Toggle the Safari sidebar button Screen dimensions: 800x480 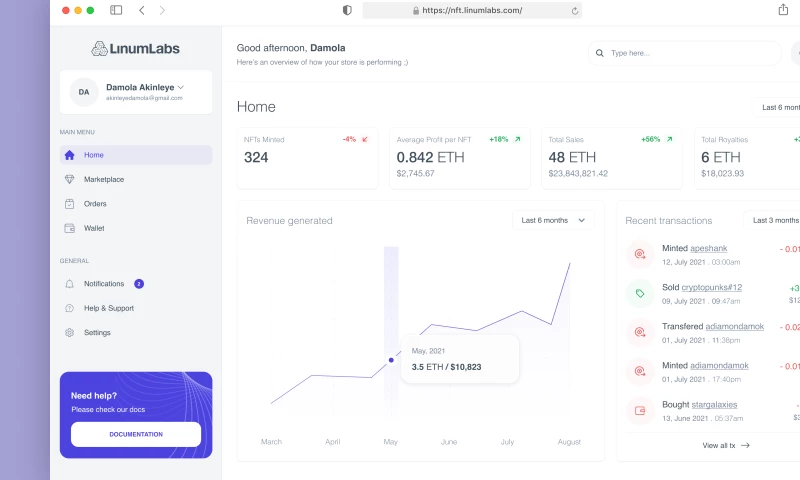point(116,10)
